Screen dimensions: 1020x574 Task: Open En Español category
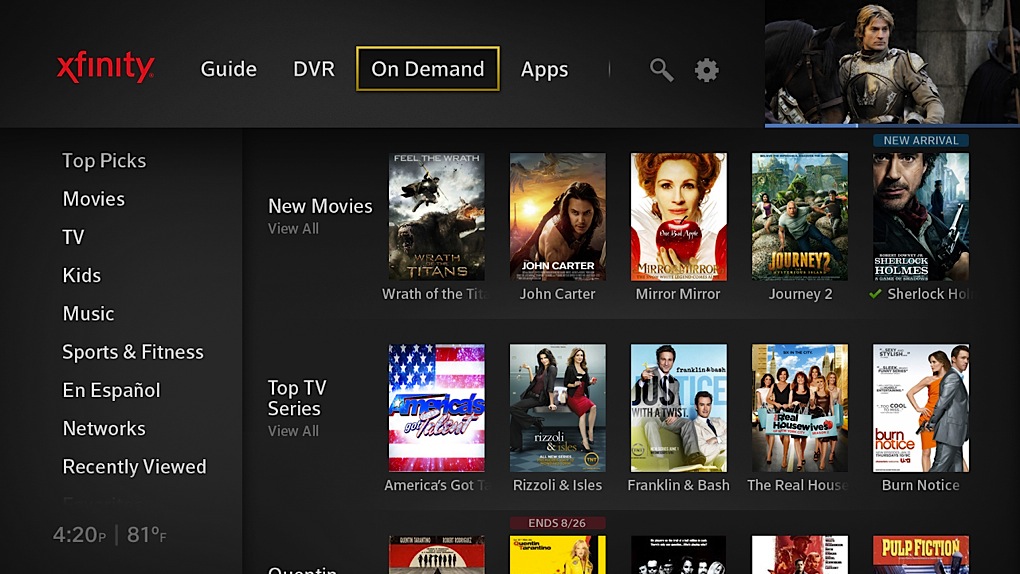tap(111, 390)
